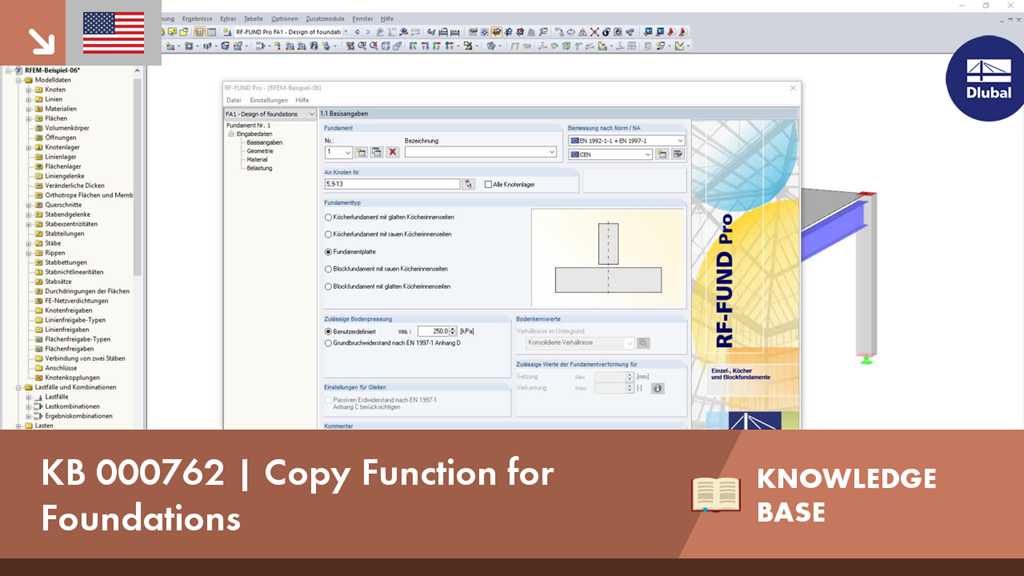
Task: Open the Fenster menu in RFEM
Action: tap(362, 19)
